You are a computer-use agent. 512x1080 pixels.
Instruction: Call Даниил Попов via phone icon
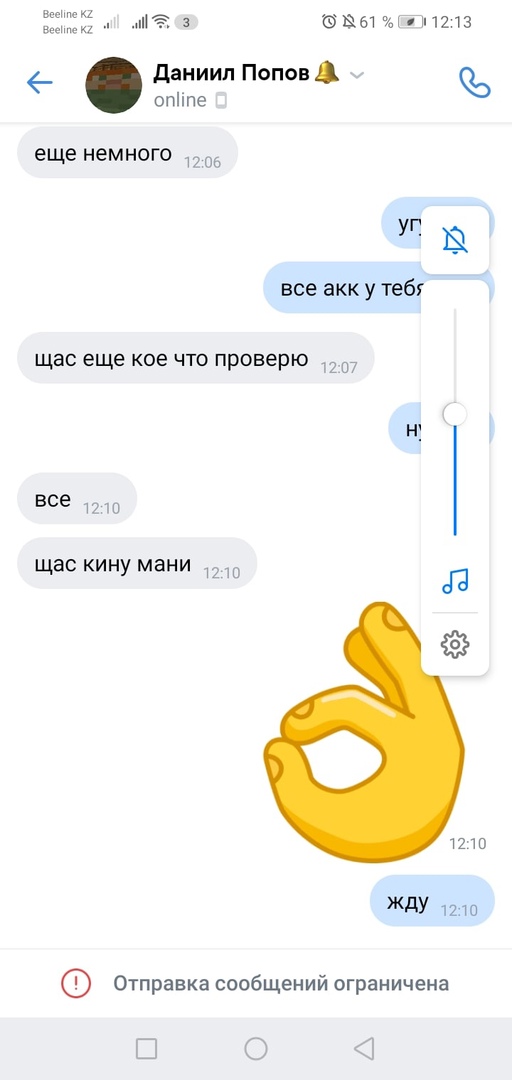coord(474,83)
